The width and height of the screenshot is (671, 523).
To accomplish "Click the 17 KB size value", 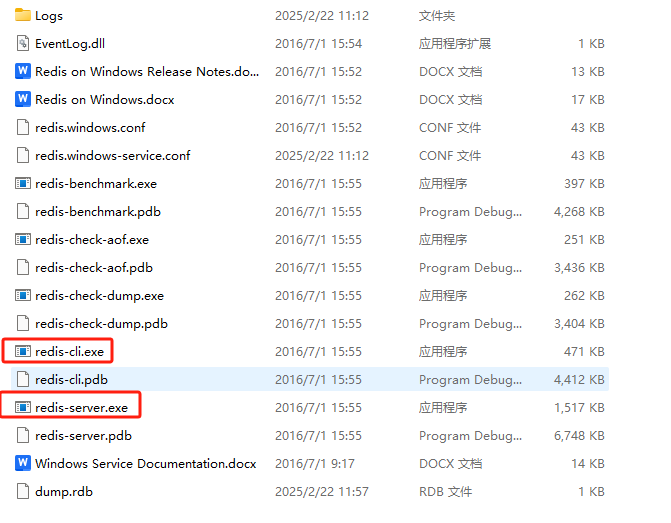I will point(588,100).
